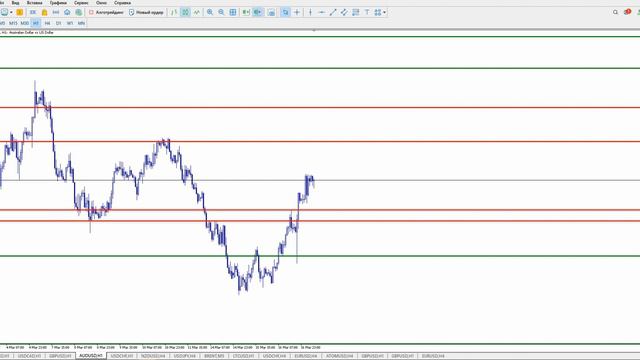Click the shapes objects icon

tap(378, 12)
